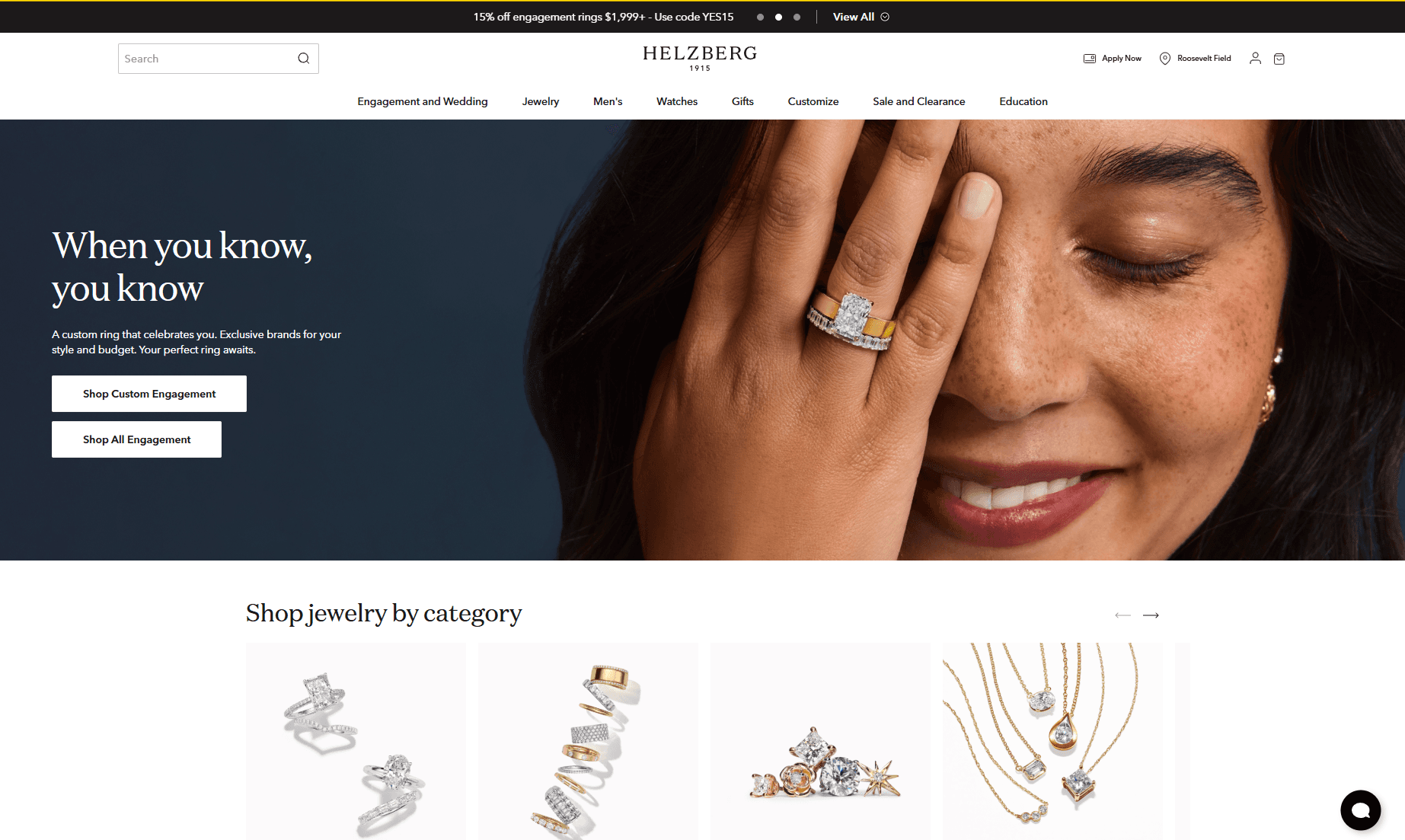The height and width of the screenshot is (840, 1405).
Task: Open the Jewelry navigation menu
Action: pos(541,101)
